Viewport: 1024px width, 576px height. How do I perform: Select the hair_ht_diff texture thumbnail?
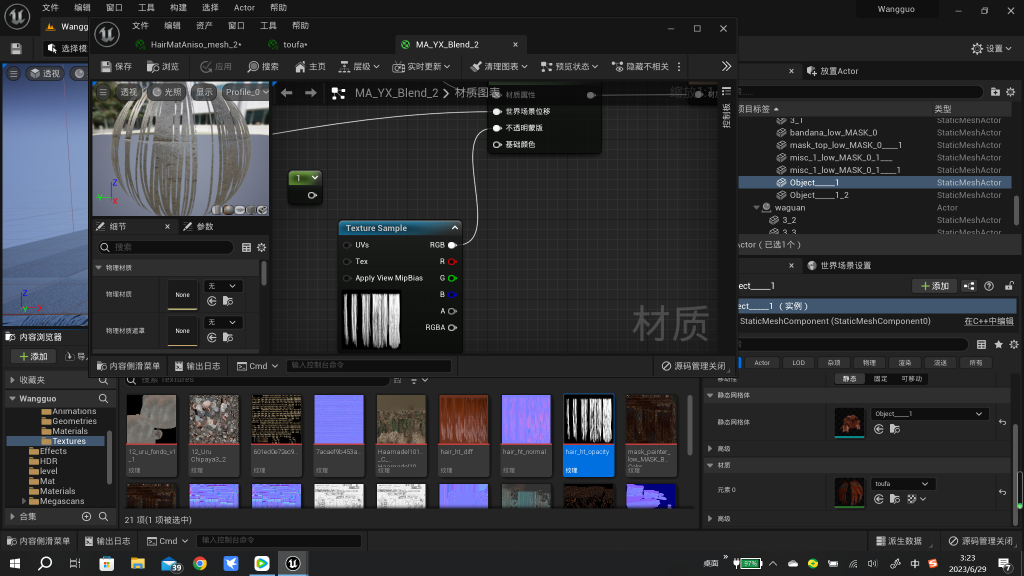465,420
